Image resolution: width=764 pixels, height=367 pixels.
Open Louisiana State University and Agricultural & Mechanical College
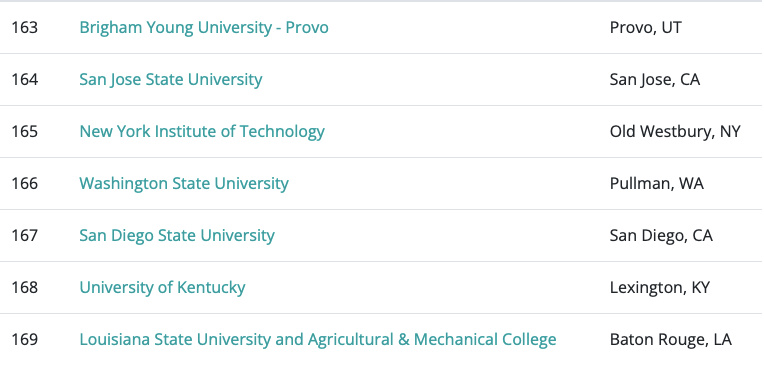click(x=318, y=340)
